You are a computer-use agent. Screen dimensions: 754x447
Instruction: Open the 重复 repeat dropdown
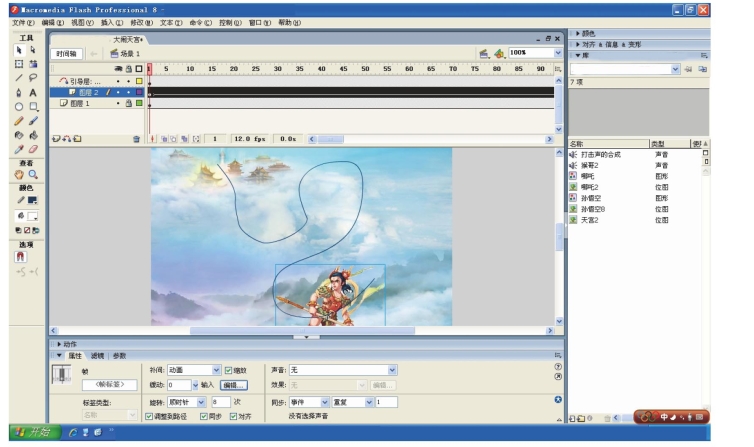coord(369,402)
